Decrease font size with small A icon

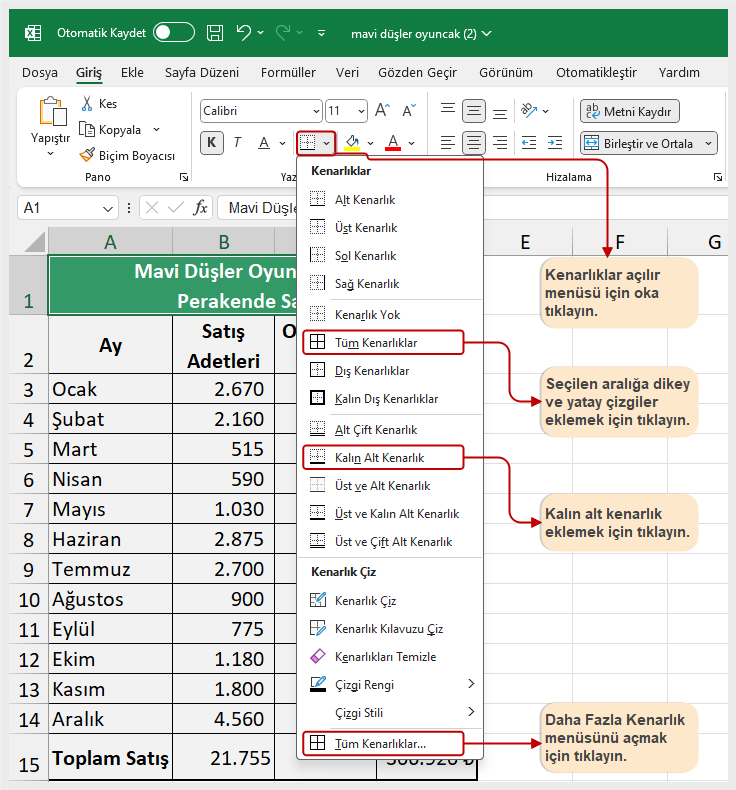pos(409,110)
